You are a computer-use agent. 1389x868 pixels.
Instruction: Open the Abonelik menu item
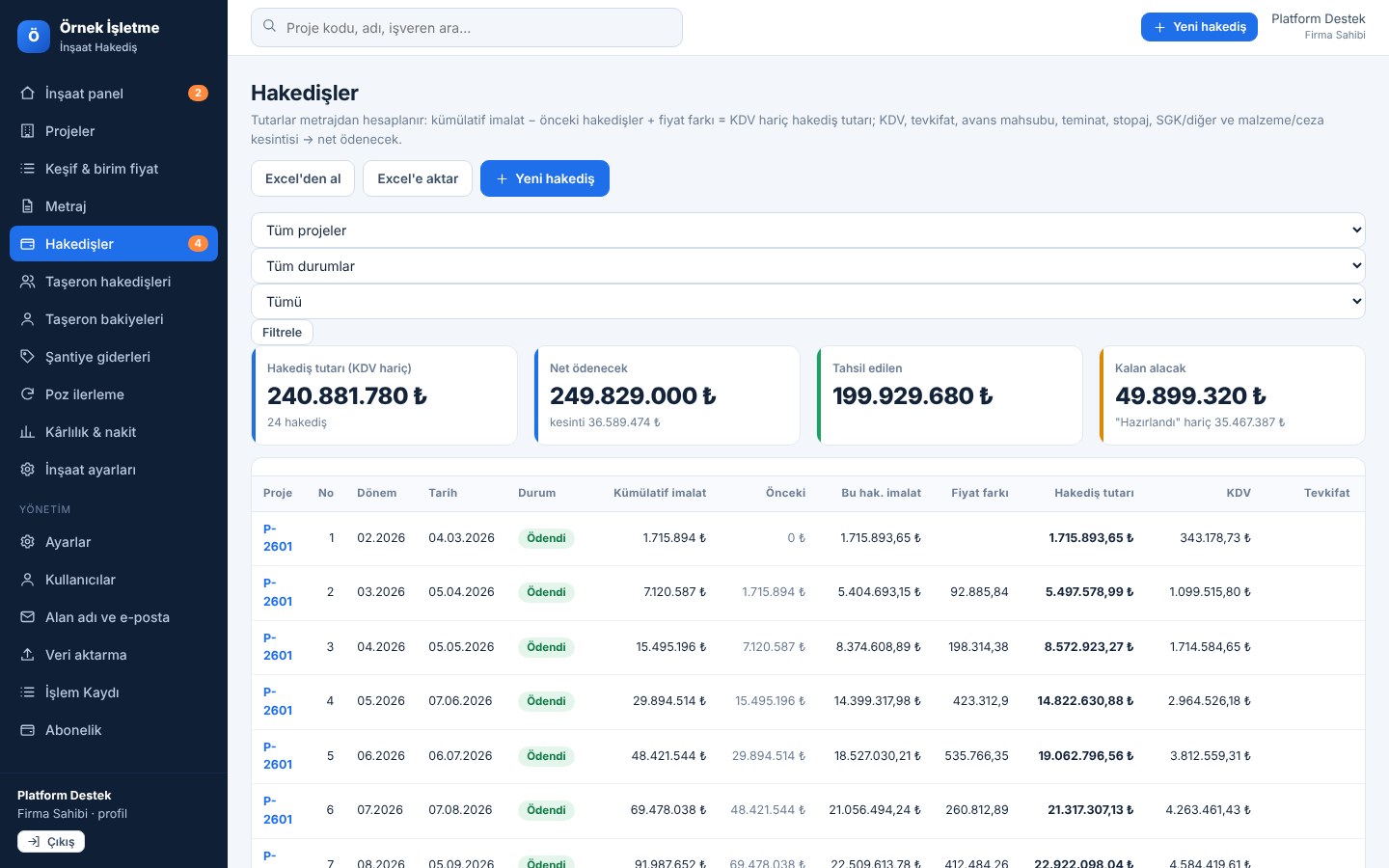point(114,730)
